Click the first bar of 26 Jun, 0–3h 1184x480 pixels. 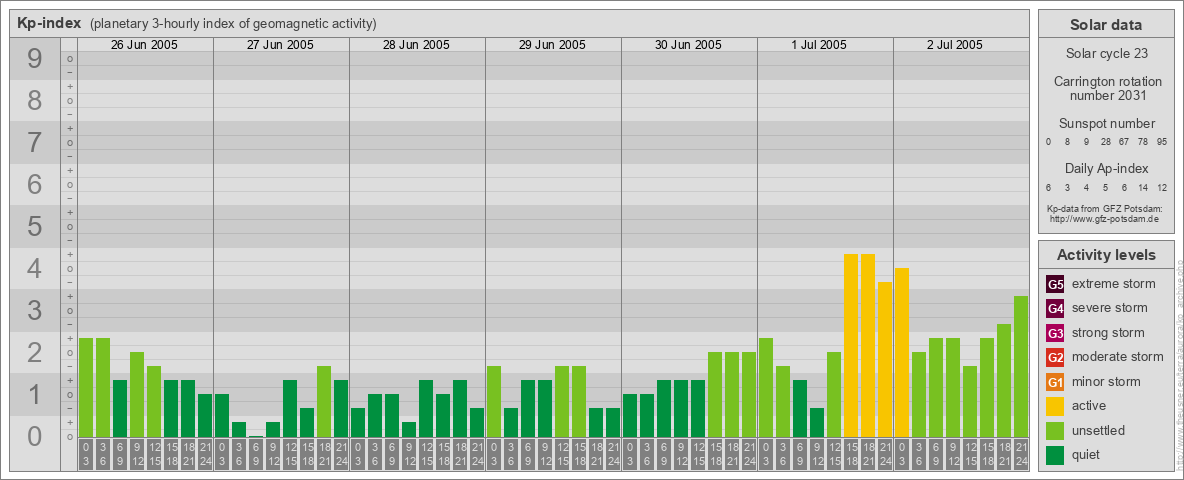(86, 388)
